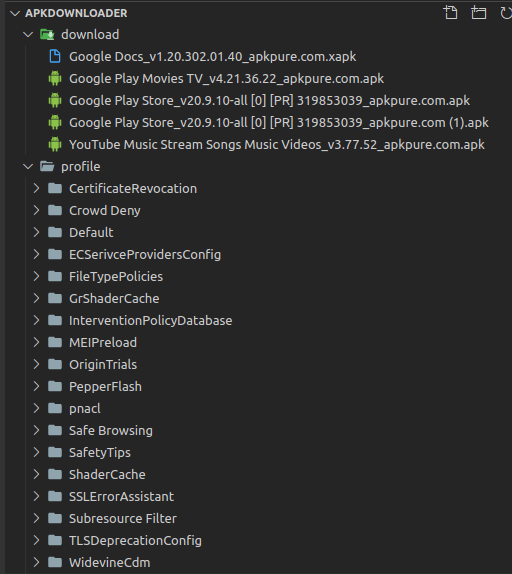This screenshot has height=574, width=512.
Task: Collapse the download folder chevron
Action: [28, 35]
